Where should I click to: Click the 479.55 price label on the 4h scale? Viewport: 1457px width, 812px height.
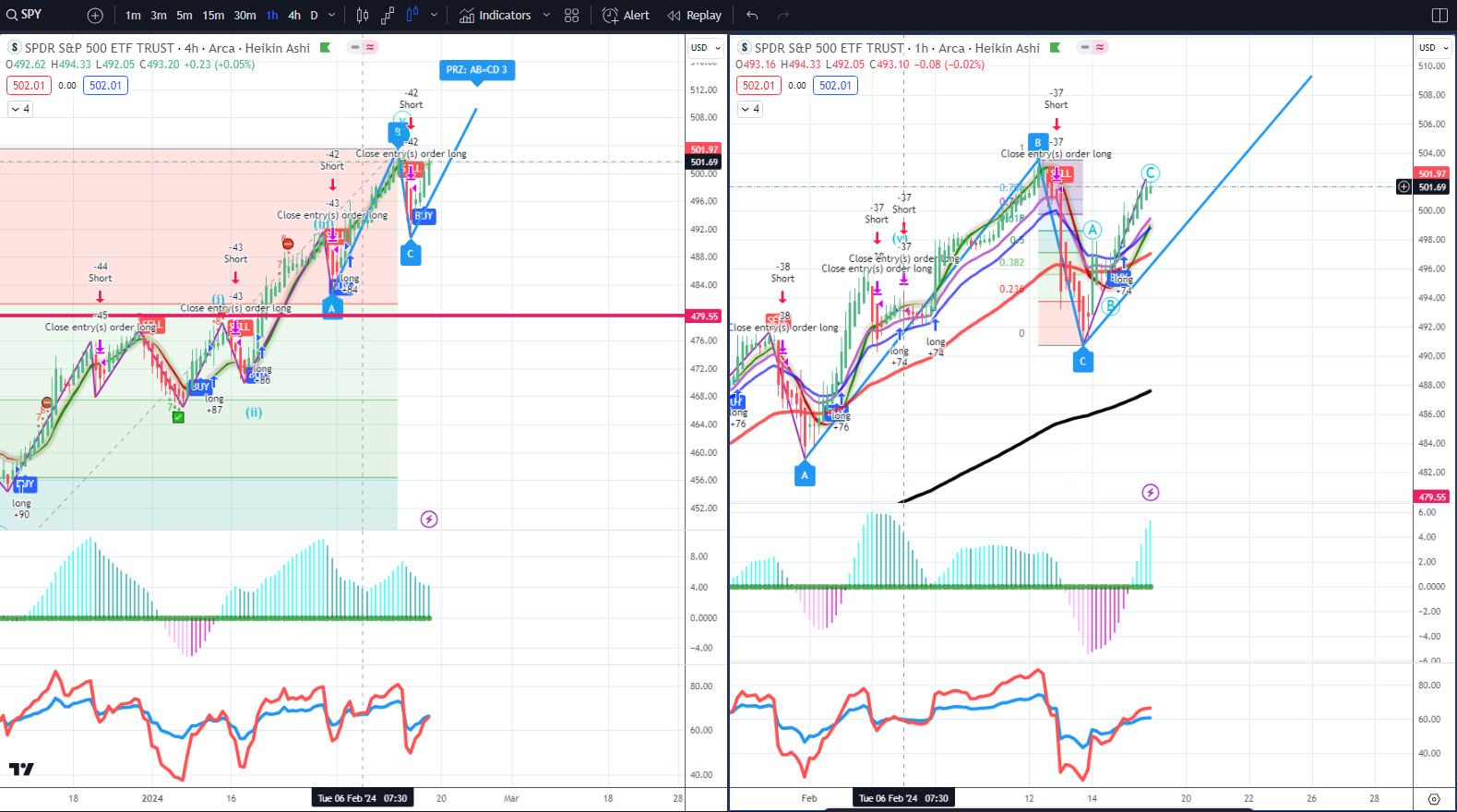704,316
